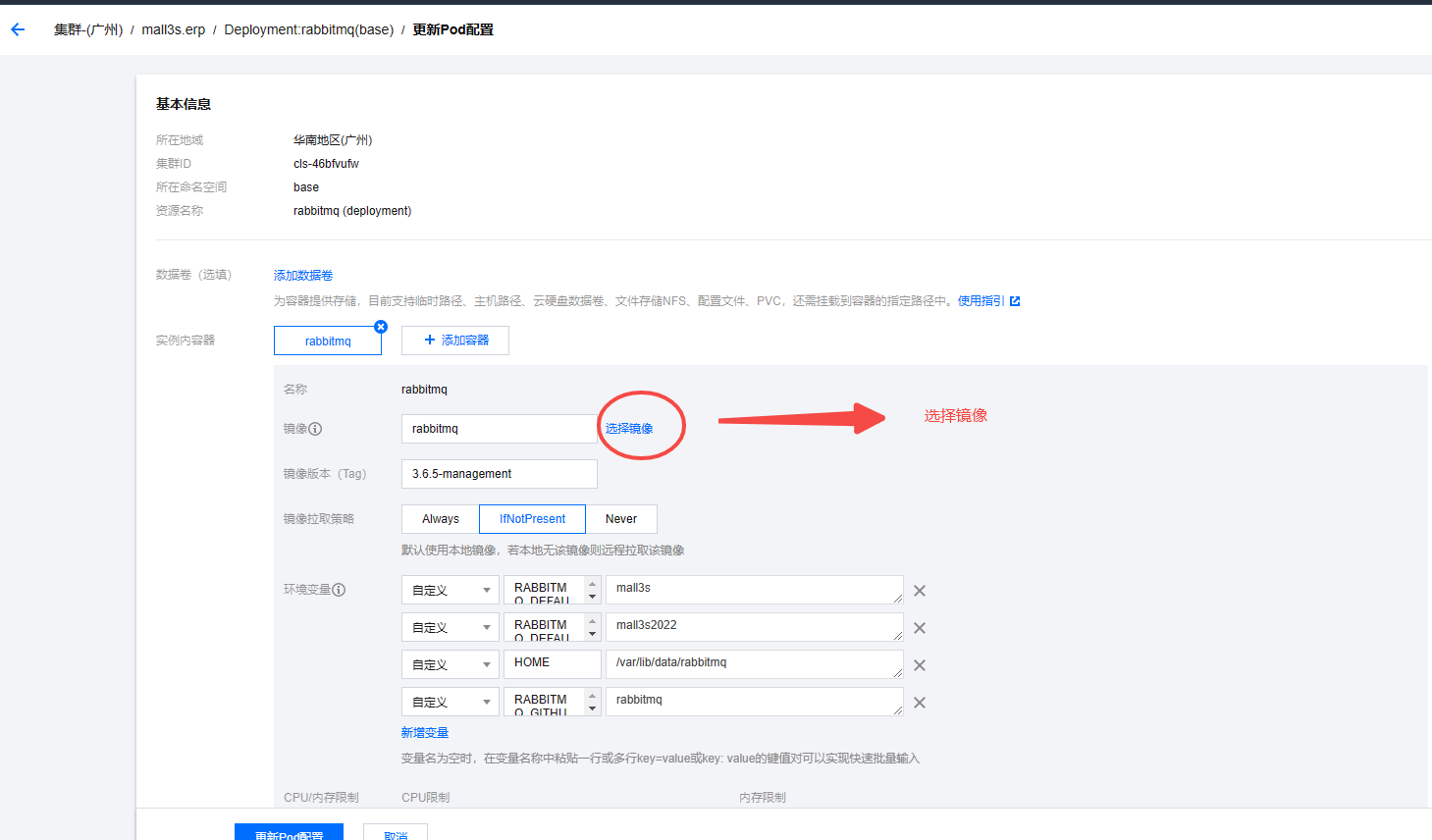The width and height of the screenshot is (1432, 840).
Task: Open the 自定义 type dropdown in HOME row
Action: 451,664
